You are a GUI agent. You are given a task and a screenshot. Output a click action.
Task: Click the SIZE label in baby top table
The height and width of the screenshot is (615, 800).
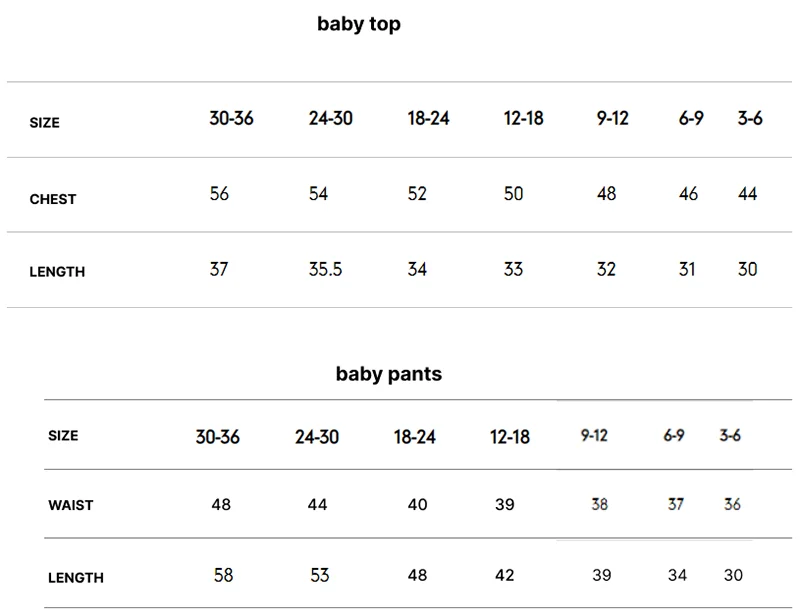click(x=44, y=122)
